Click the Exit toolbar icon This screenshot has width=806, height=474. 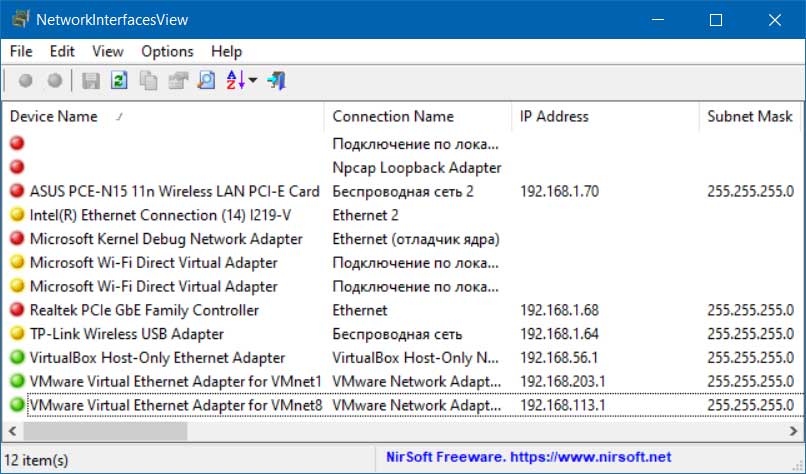click(x=277, y=81)
